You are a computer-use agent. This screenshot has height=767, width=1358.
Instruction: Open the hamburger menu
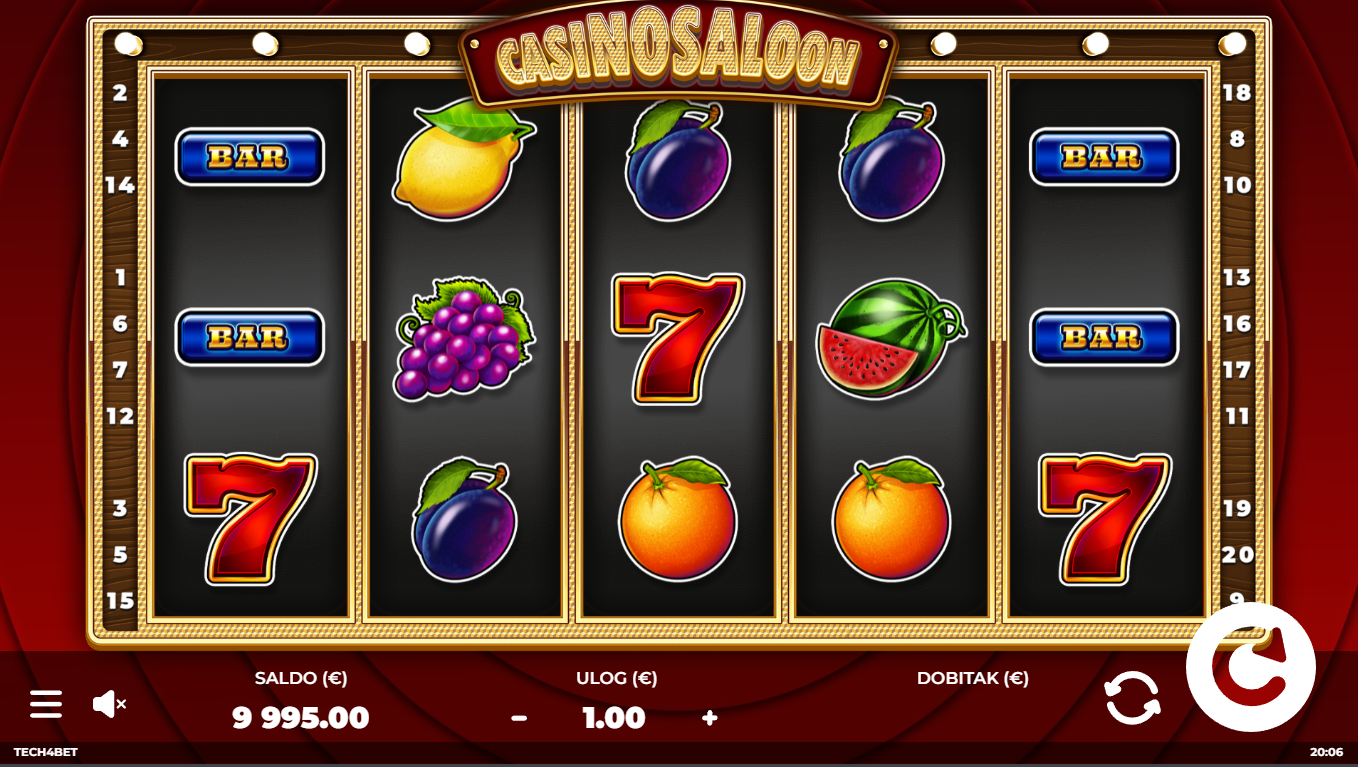[x=45, y=704]
